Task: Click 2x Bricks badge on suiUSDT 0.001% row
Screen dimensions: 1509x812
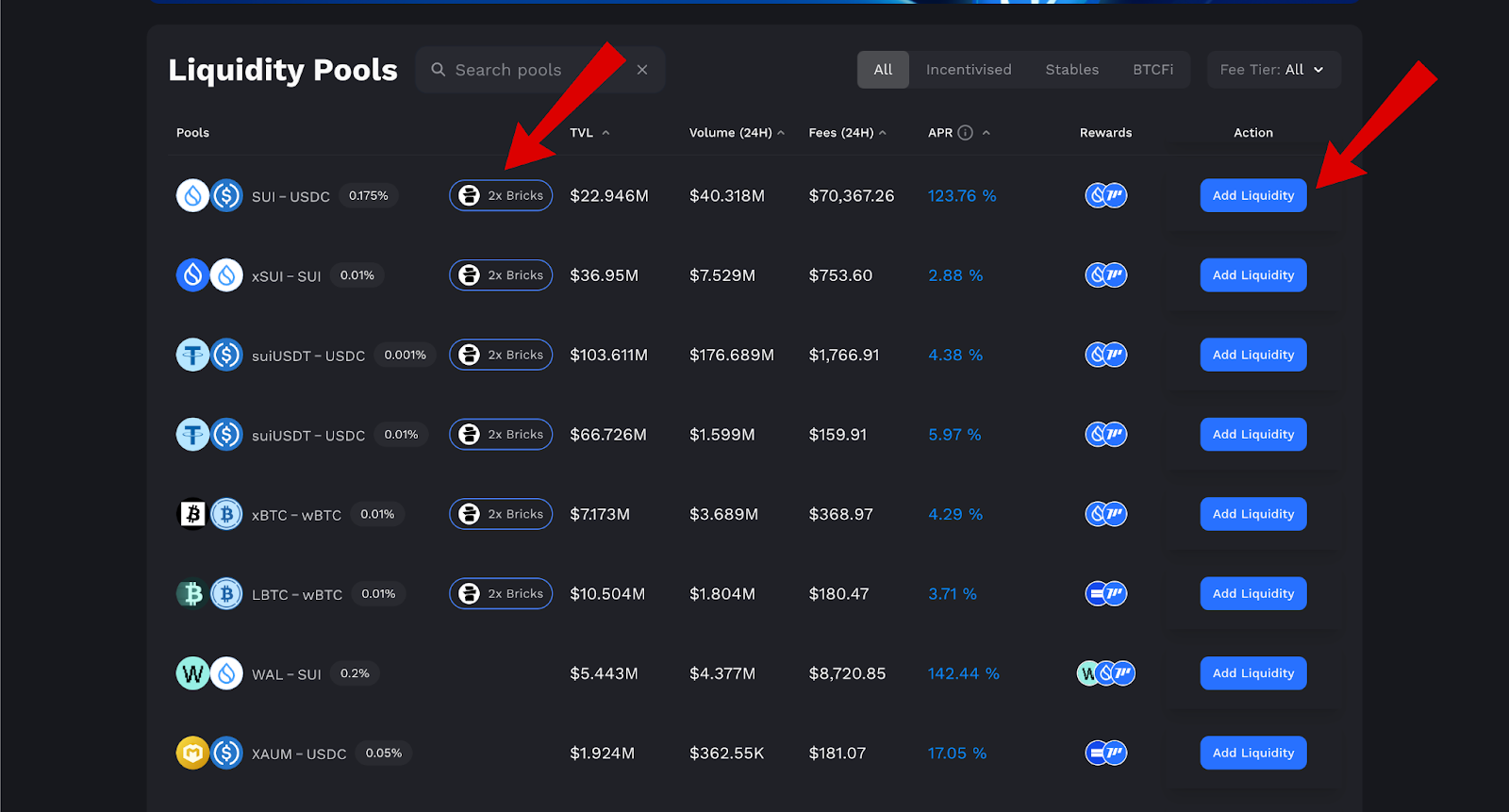Action: 501,355
